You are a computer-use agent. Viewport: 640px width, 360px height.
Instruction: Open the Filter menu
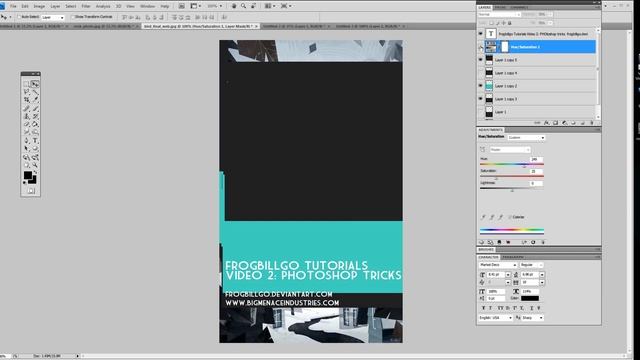(x=86, y=7)
